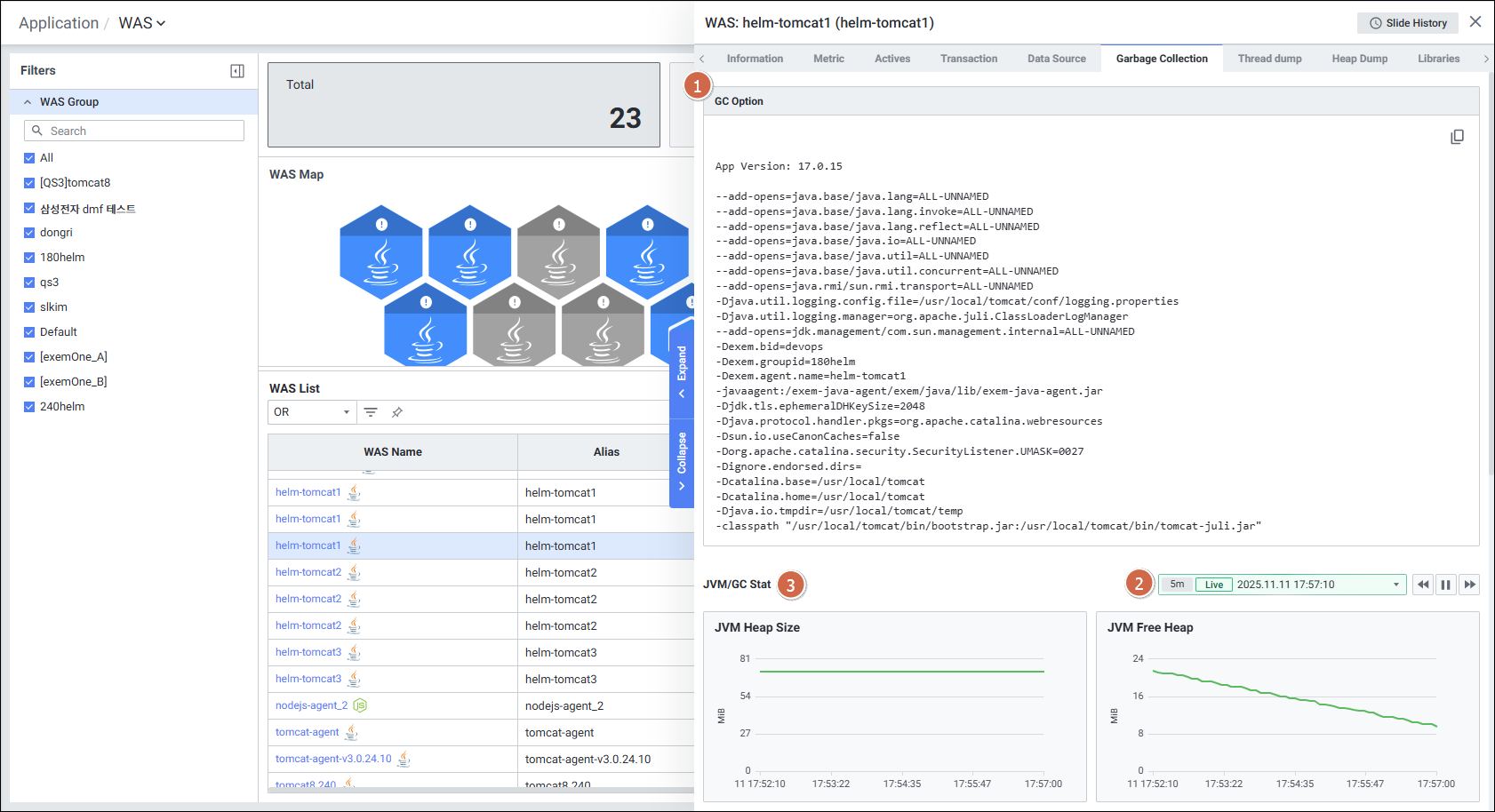Uncheck the All checkbox in filters

click(29, 158)
